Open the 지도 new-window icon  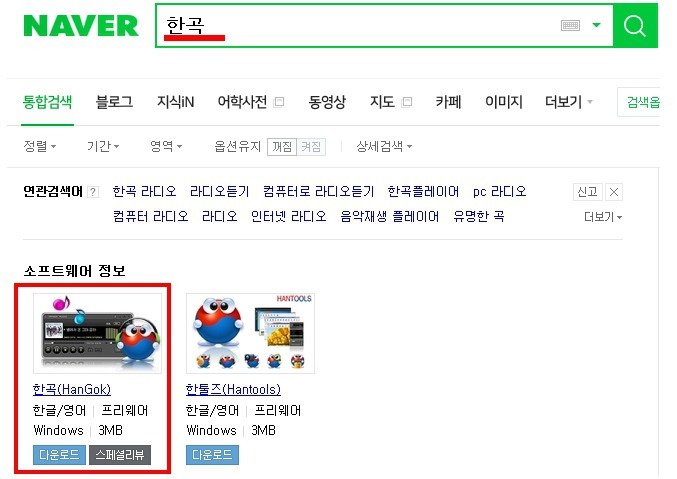point(406,102)
